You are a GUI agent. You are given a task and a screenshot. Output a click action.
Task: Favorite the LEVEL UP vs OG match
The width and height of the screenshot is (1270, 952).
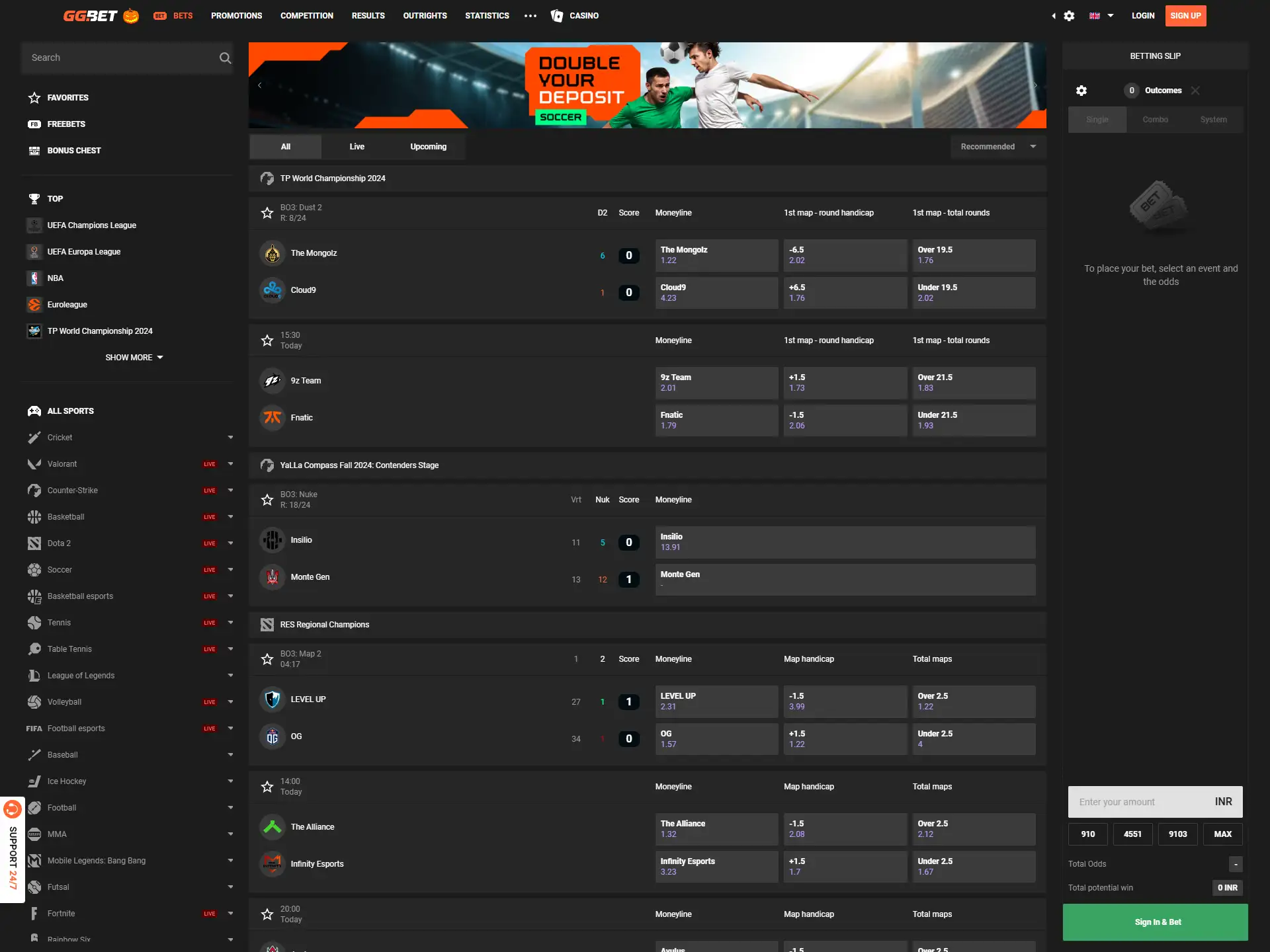click(267, 659)
